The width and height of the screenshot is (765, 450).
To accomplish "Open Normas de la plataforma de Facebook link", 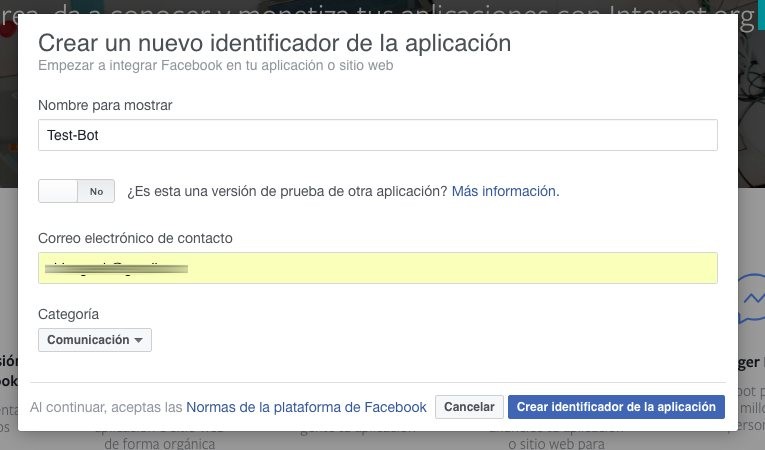I will coord(306,407).
